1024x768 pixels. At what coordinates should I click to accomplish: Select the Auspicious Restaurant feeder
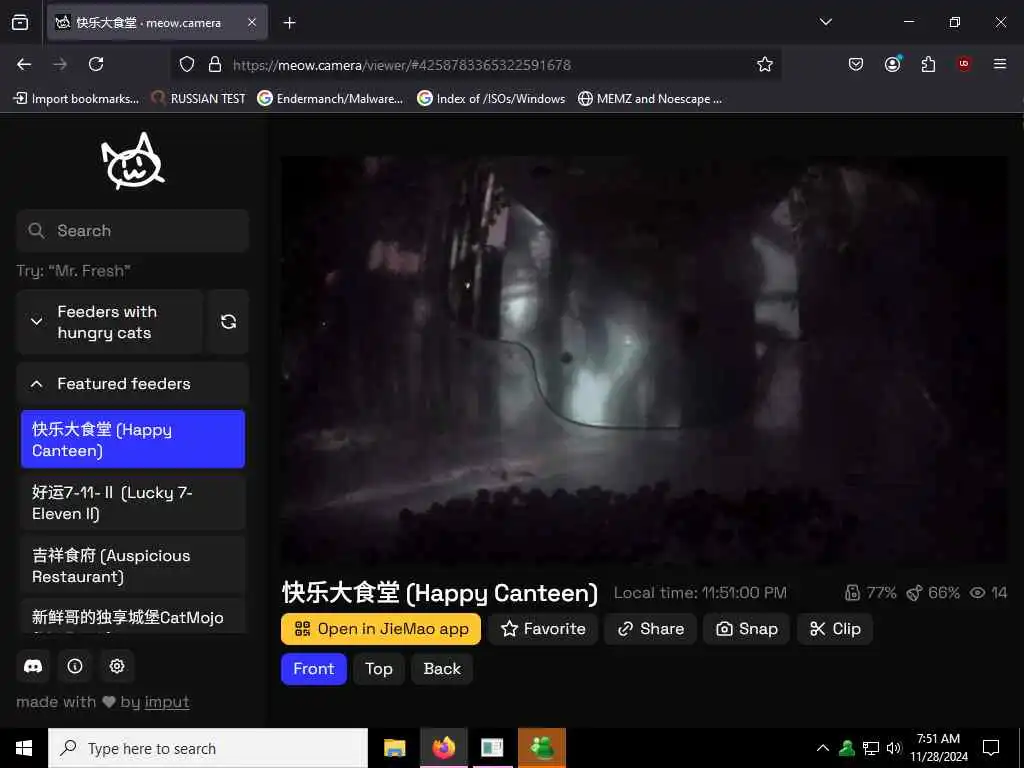133,566
